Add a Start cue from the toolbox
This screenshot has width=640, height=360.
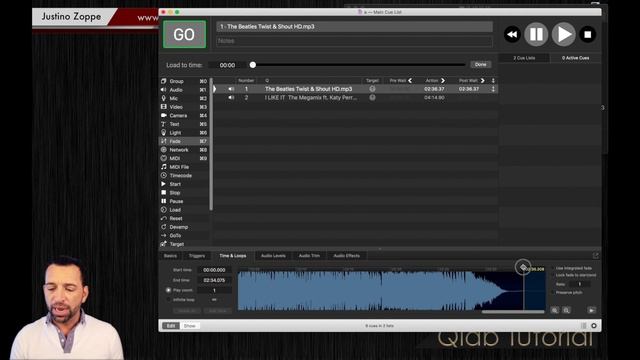(x=184, y=184)
